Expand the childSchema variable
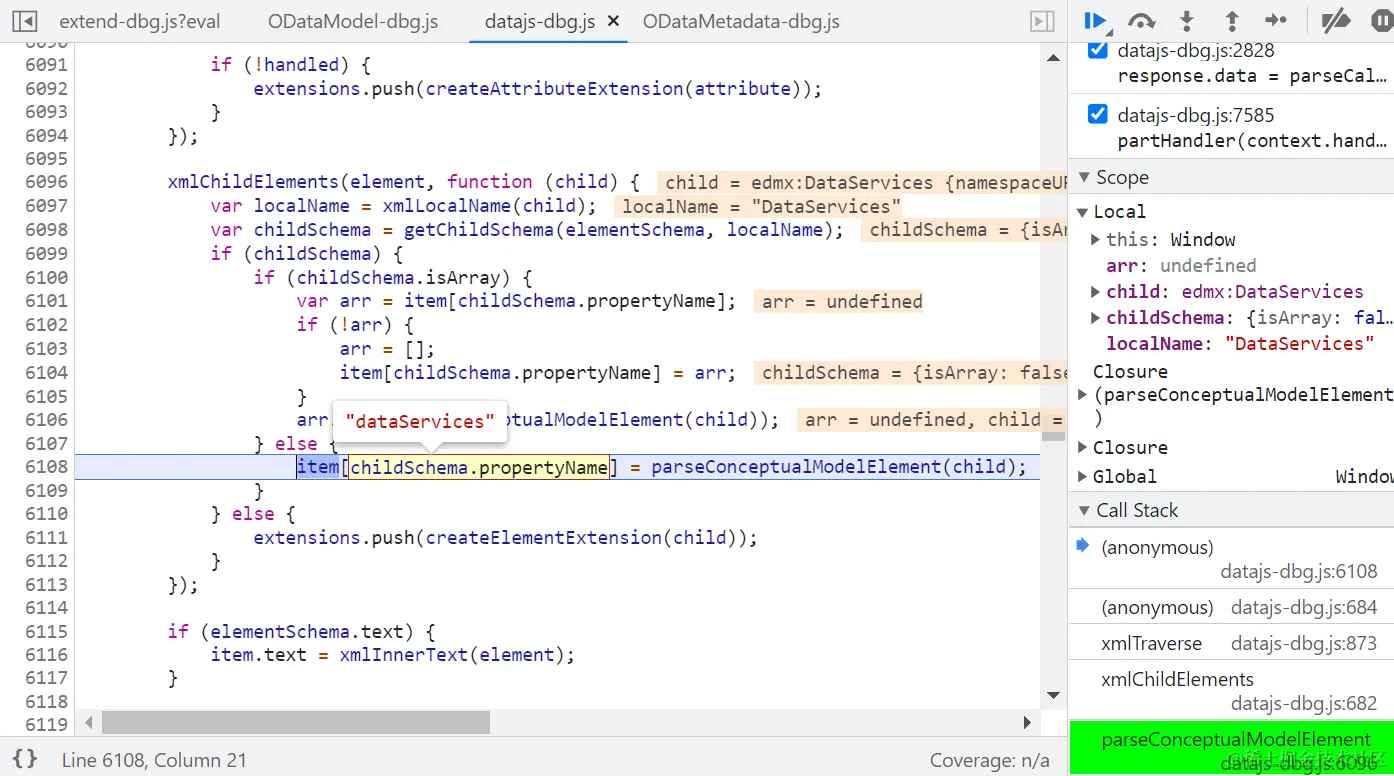1394x776 pixels. [1097, 317]
